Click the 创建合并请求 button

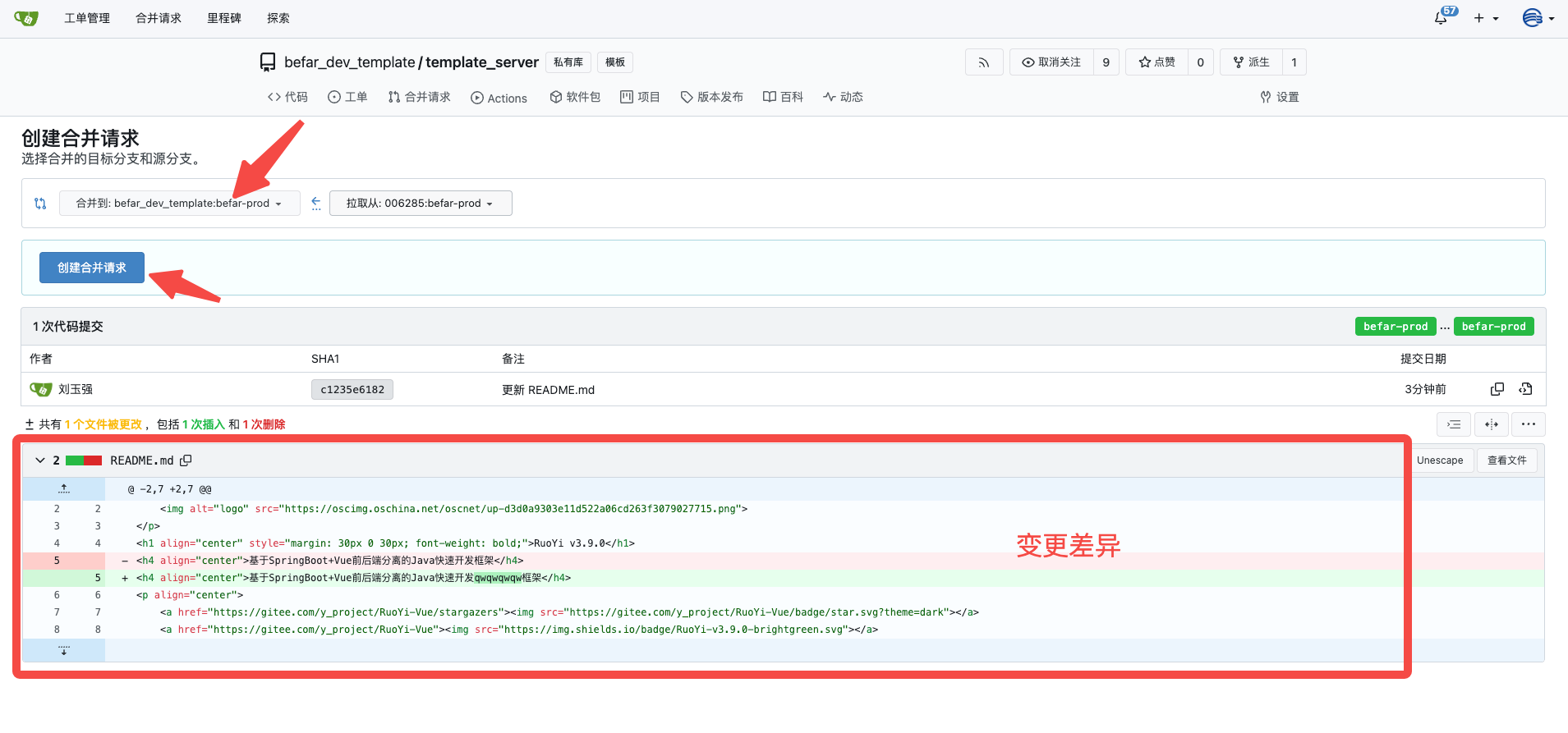(92, 268)
